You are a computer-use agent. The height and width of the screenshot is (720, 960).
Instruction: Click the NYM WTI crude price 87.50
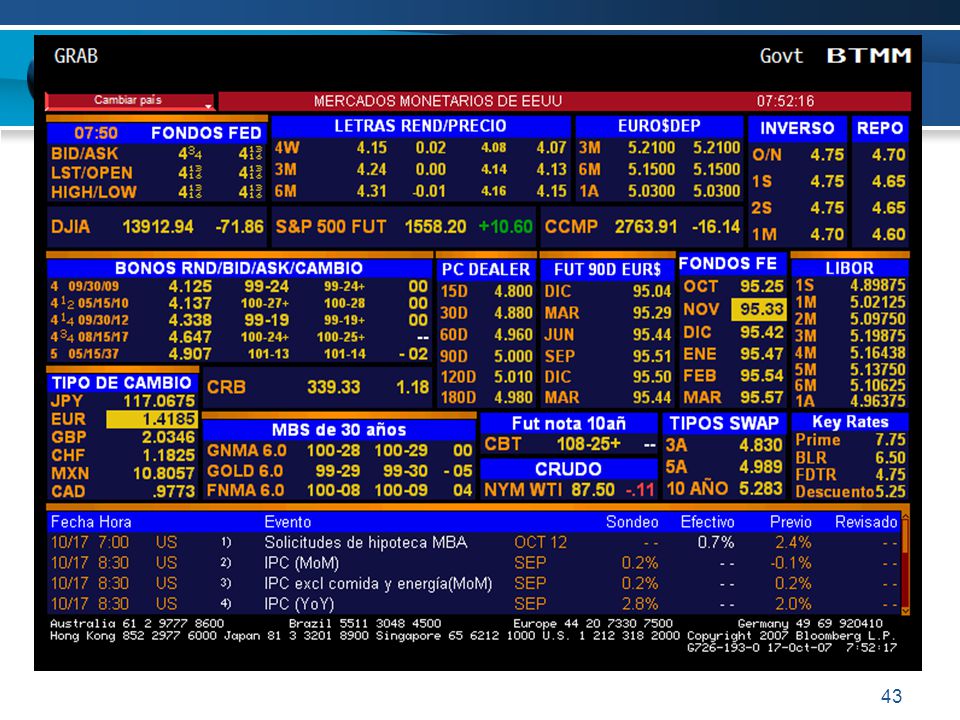click(593, 490)
